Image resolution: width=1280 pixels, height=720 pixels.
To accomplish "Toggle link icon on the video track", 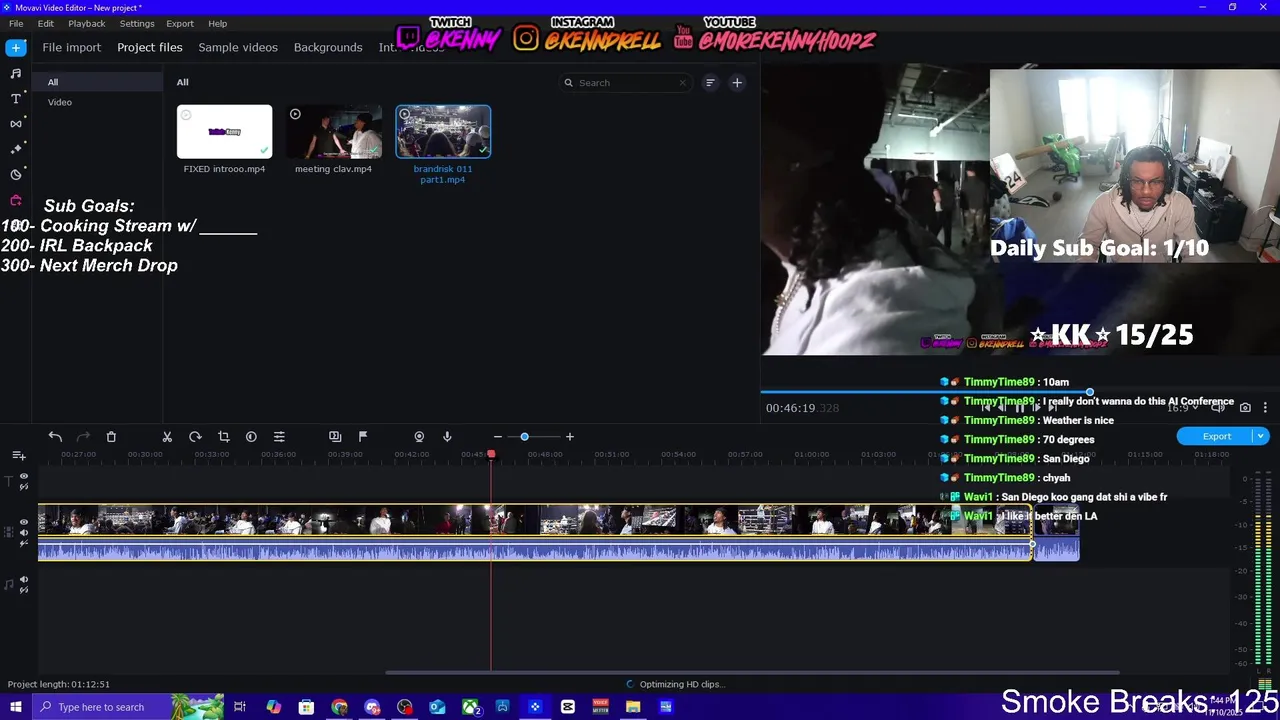I will point(24,543).
